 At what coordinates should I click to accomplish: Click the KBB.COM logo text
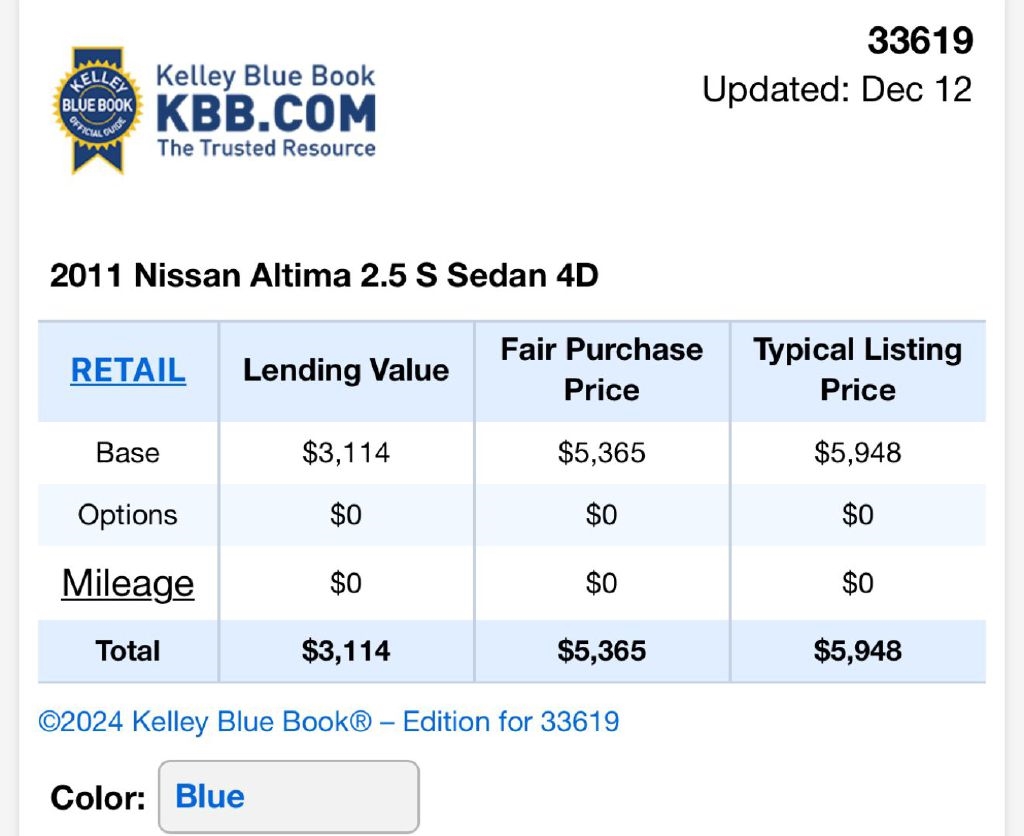[265, 114]
